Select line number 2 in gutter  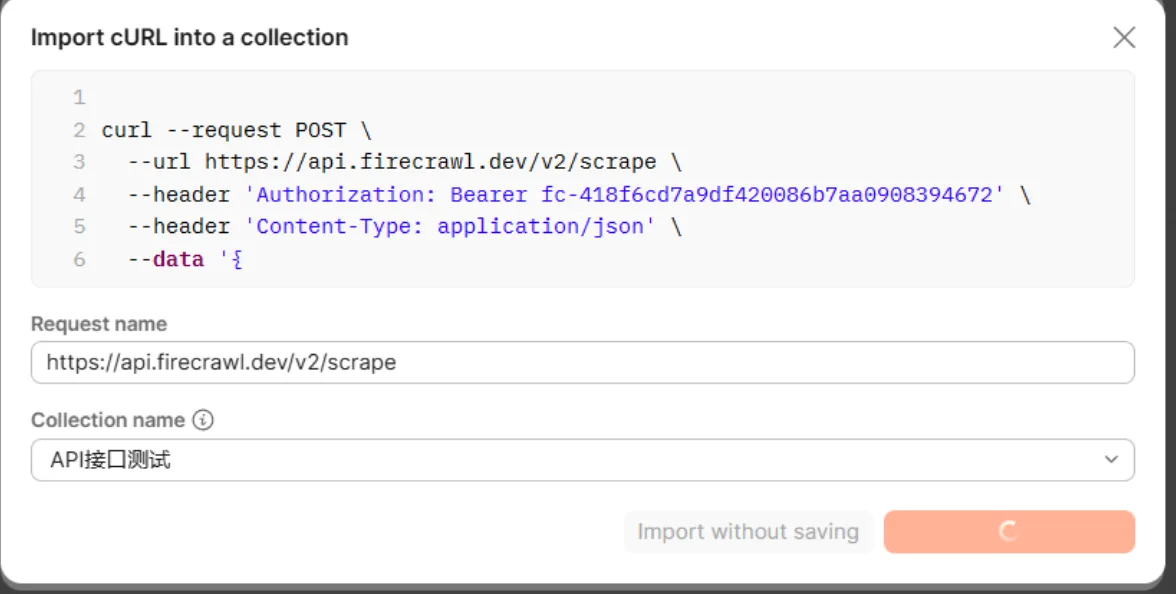pos(80,130)
